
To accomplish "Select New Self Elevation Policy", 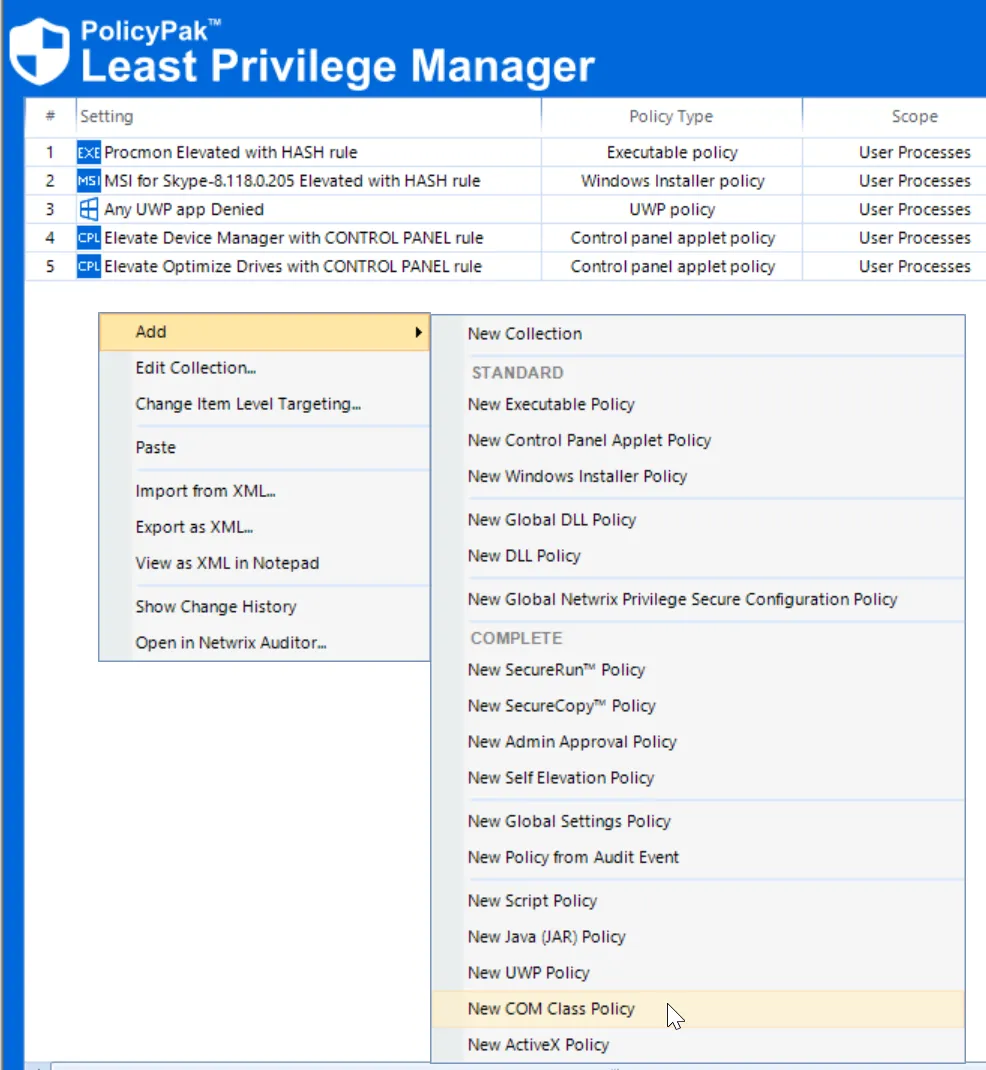I will coord(561,777).
